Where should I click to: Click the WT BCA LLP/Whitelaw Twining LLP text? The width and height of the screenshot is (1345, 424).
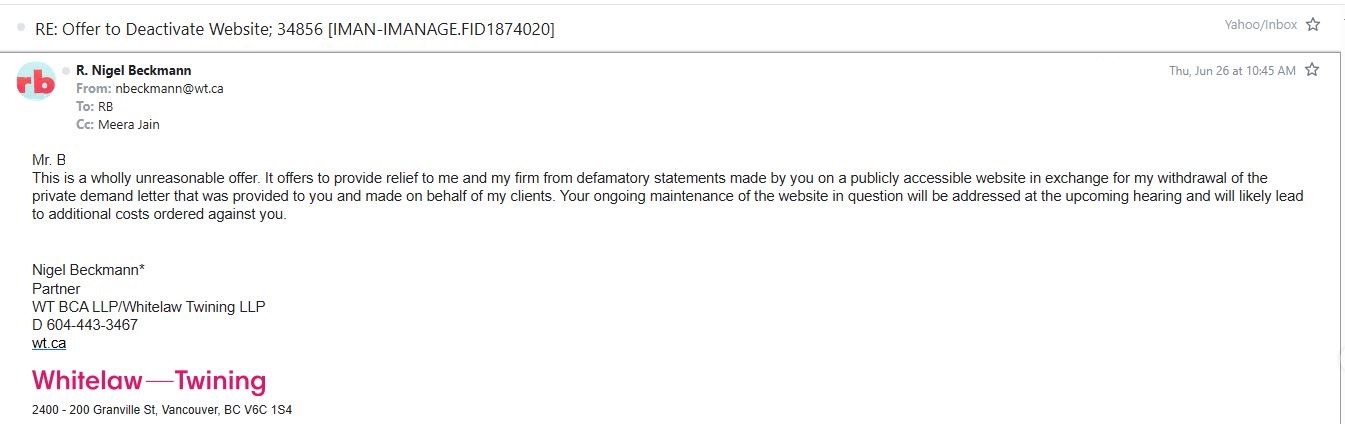pyautogui.click(x=149, y=307)
